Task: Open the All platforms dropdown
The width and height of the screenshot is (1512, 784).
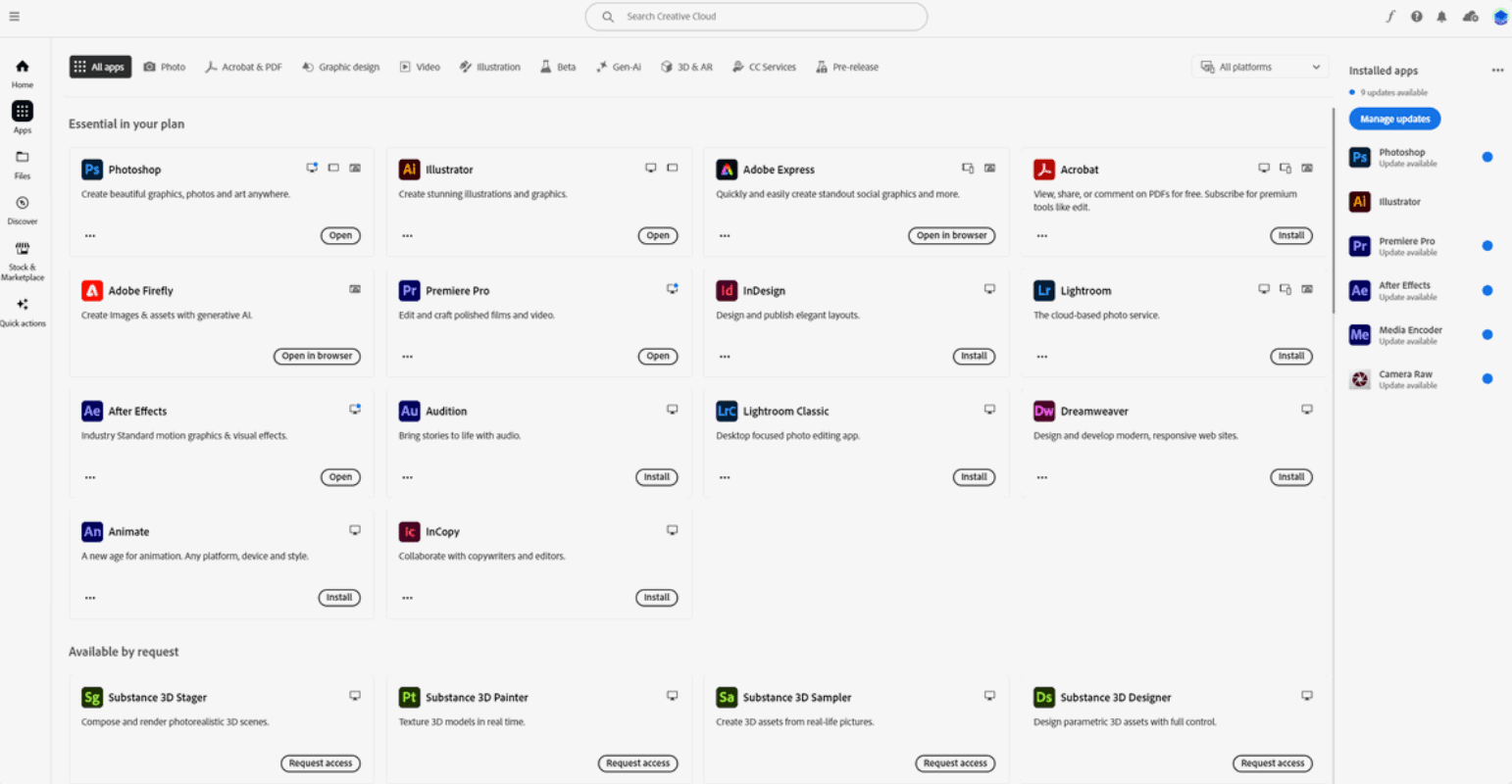Action: (1260, 67)
